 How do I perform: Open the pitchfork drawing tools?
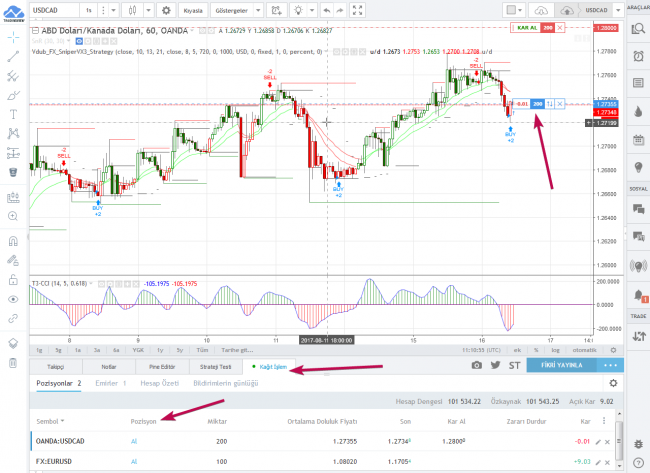(x=13, y=76)
